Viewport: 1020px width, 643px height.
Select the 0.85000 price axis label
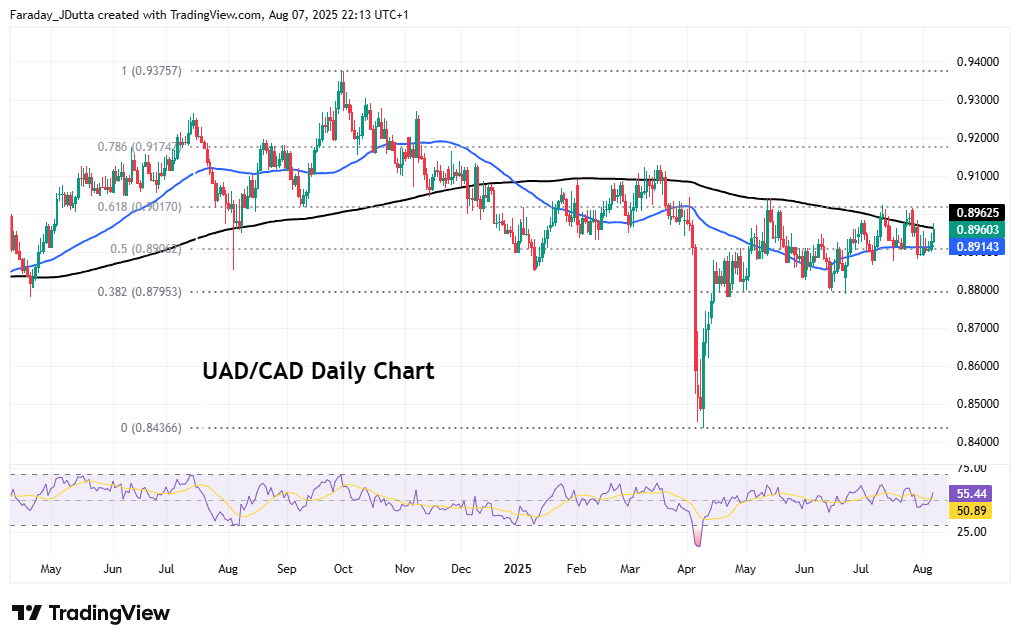point(977,404)
